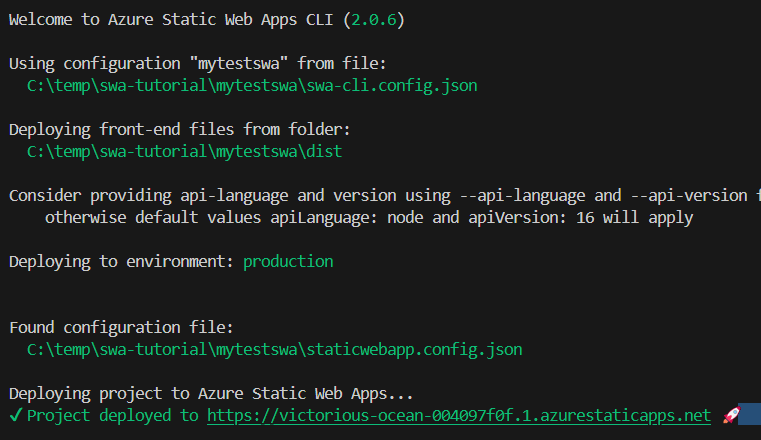Click the 'Deploying front-end files from folder:' line
The height and width of the screenshot is (440, 761).
click(180, 130)
